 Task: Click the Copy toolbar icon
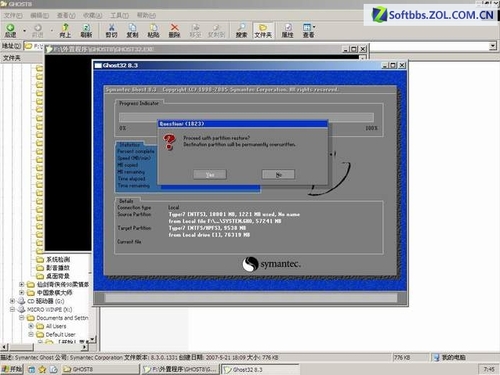[132, 30]
